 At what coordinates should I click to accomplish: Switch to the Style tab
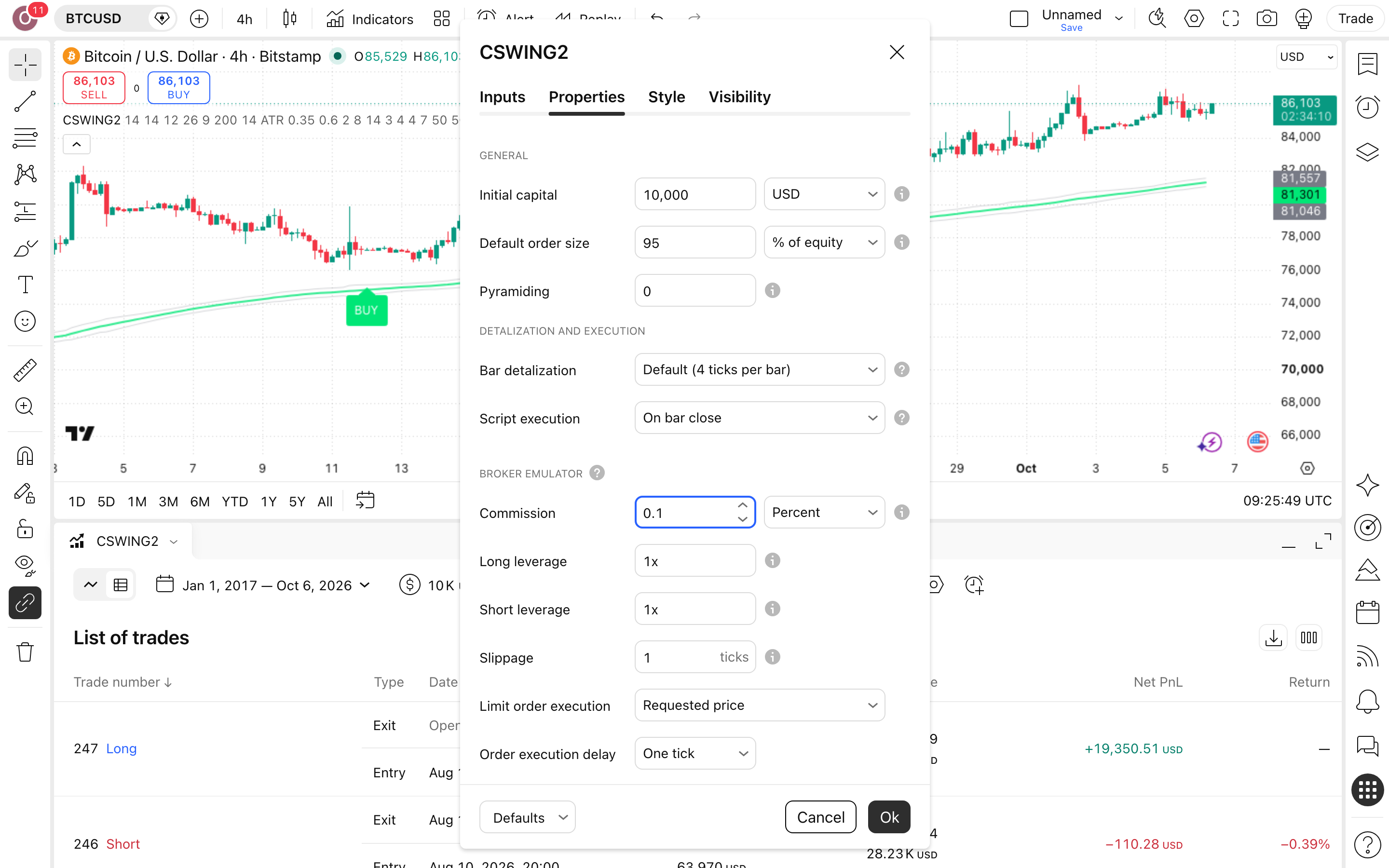point(667,97)
